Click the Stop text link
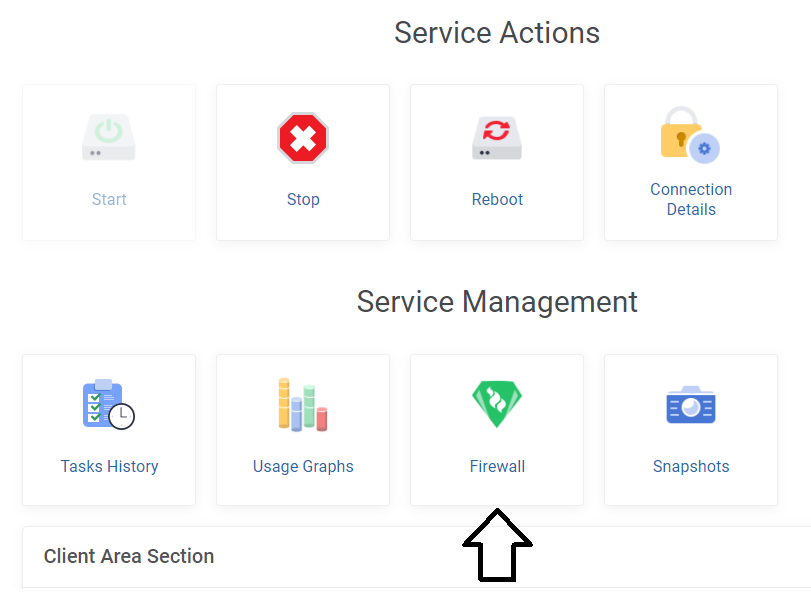811x608 pixels. click(x=303, y=200)
